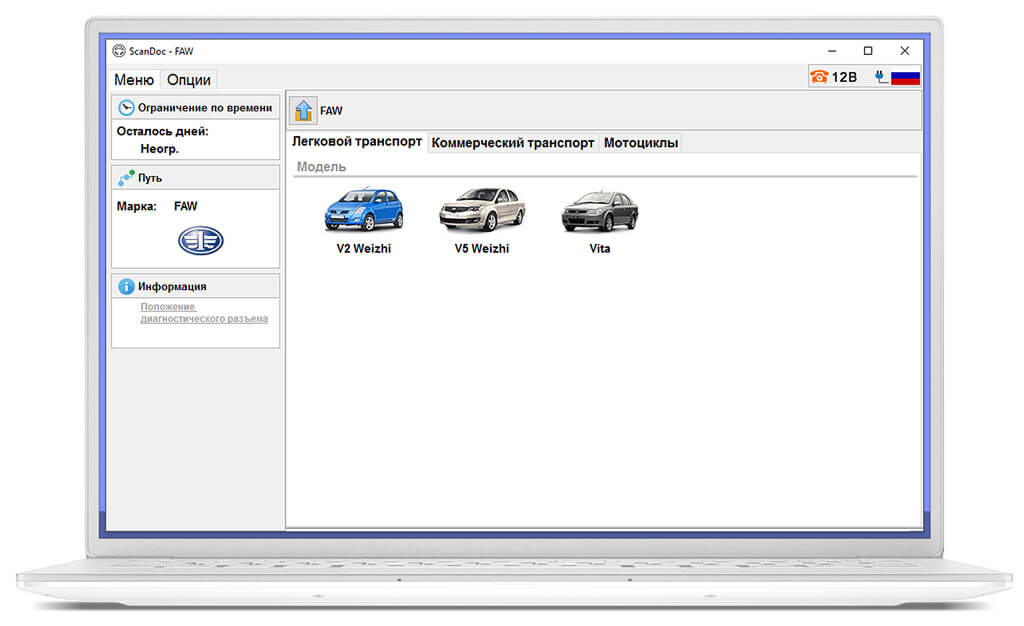Click the V2 Weizhi model label
1024x626 pixels.
point(364,249)
